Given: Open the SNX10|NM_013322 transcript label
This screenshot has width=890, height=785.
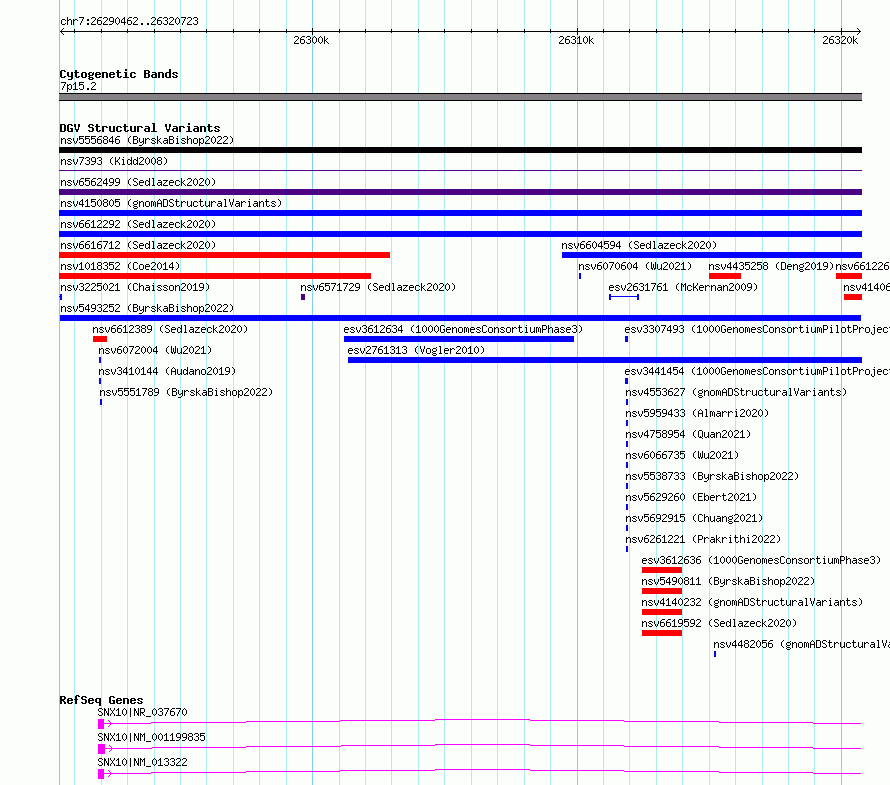Looking at the screenshot, I should (142, 762).
